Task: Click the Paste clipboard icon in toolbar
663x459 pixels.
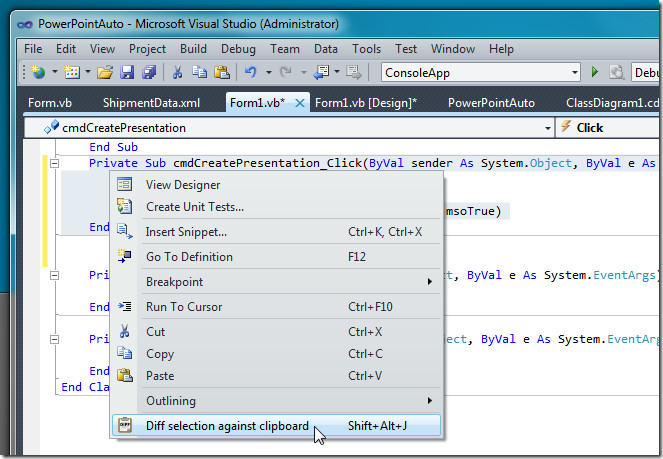Action: coord(222,72)
